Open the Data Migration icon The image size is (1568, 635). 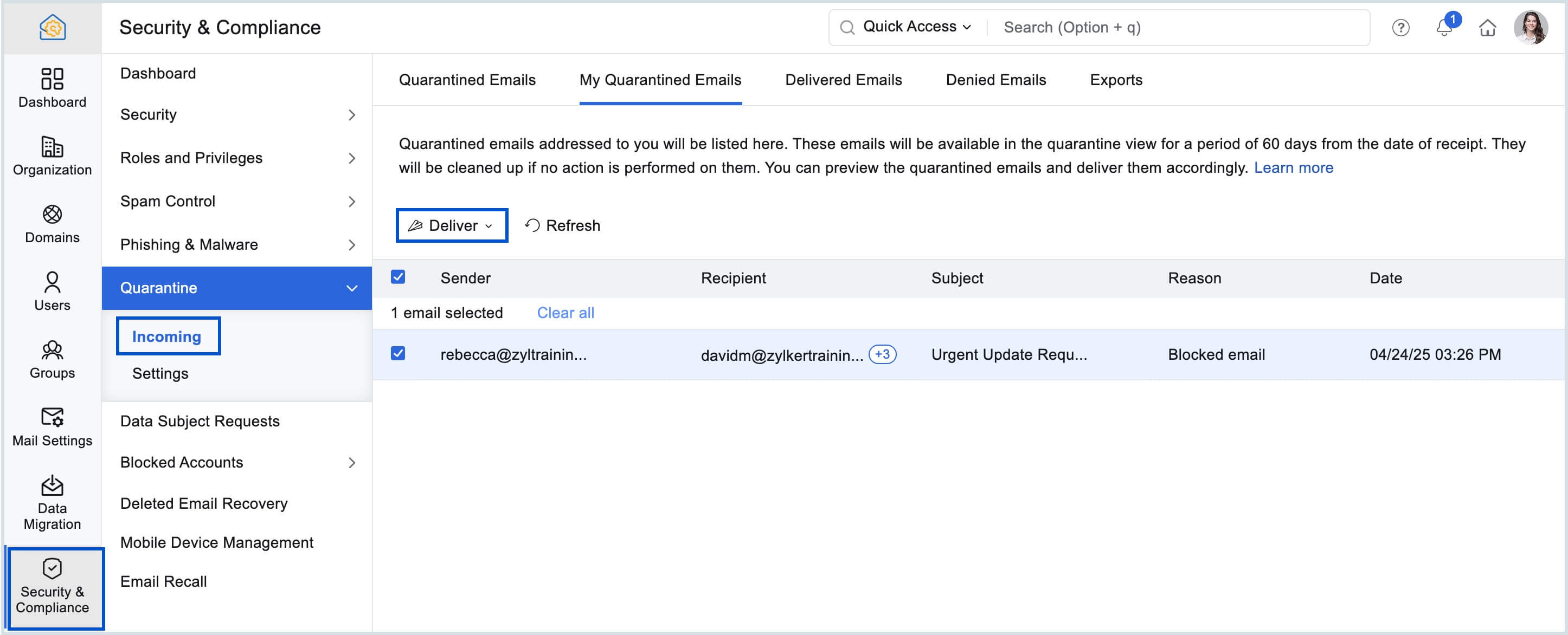52,502
